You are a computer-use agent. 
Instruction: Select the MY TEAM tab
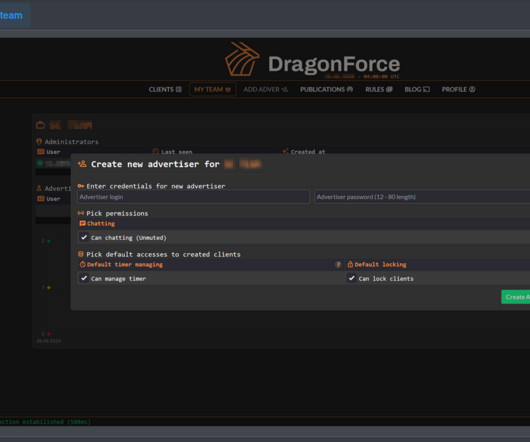[x=212, y=89]
